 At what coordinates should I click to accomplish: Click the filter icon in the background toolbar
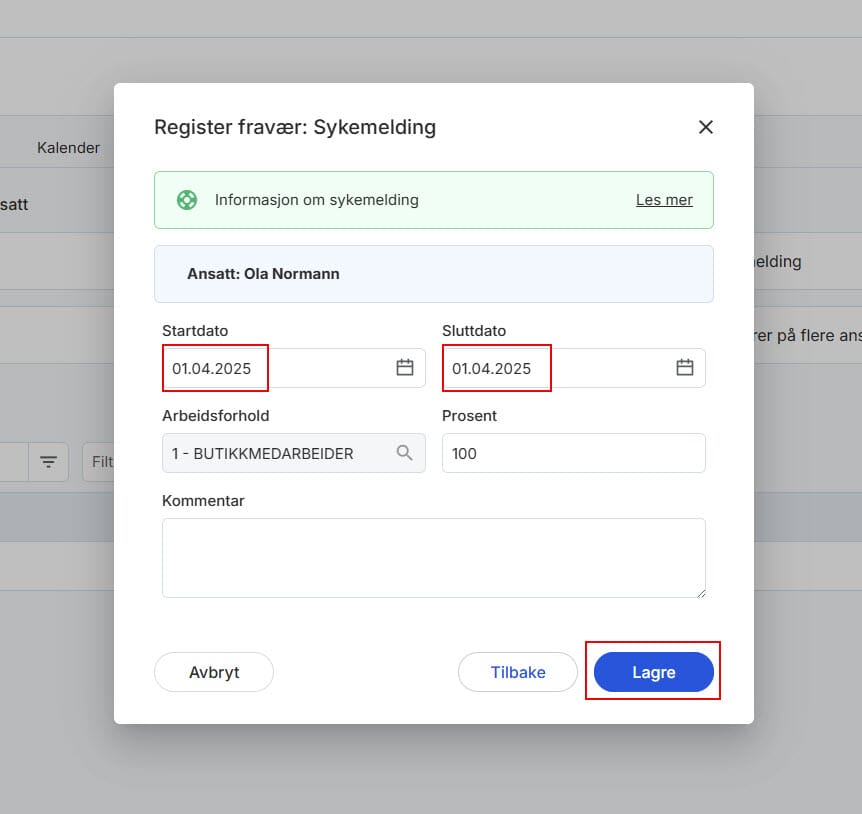click(x=48, y=462)
